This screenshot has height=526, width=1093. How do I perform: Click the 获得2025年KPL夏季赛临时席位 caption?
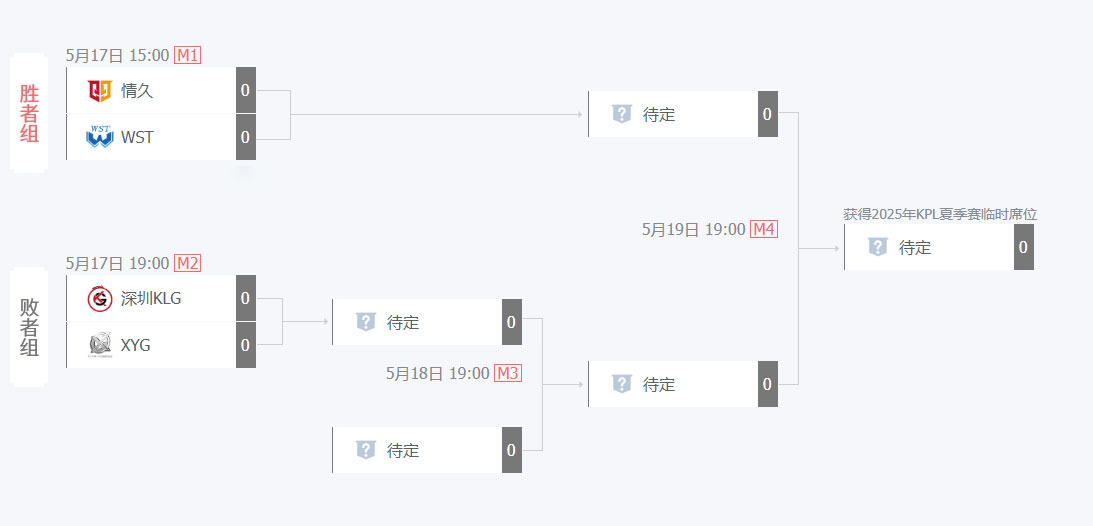click(940, 215)
